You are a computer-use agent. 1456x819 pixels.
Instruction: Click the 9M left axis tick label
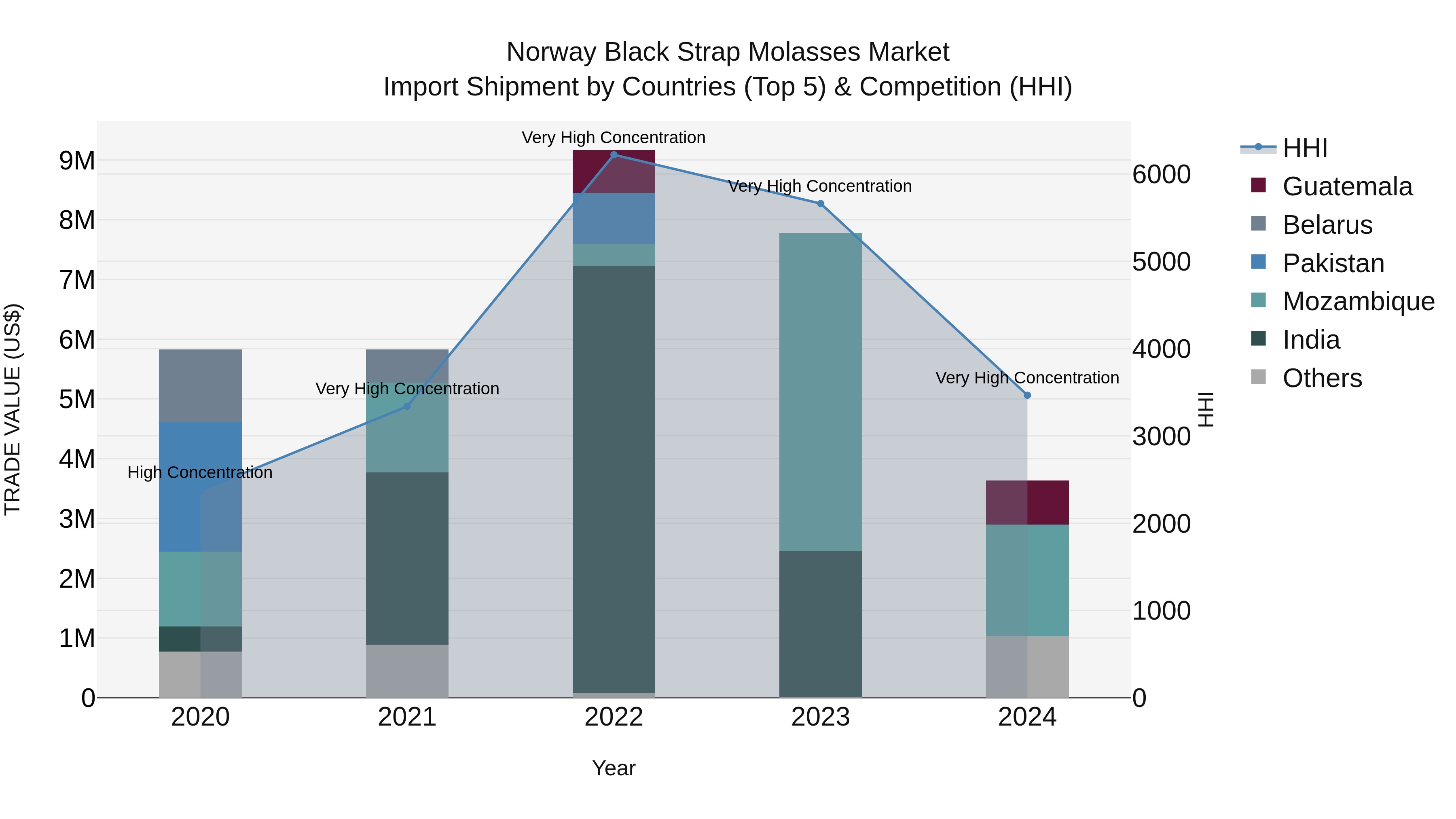77,161
